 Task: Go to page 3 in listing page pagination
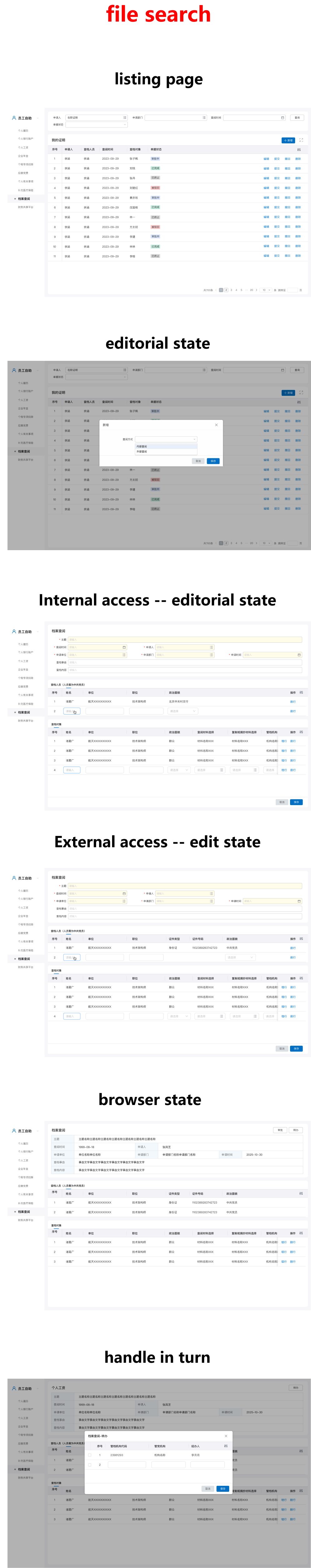(231, 290)
